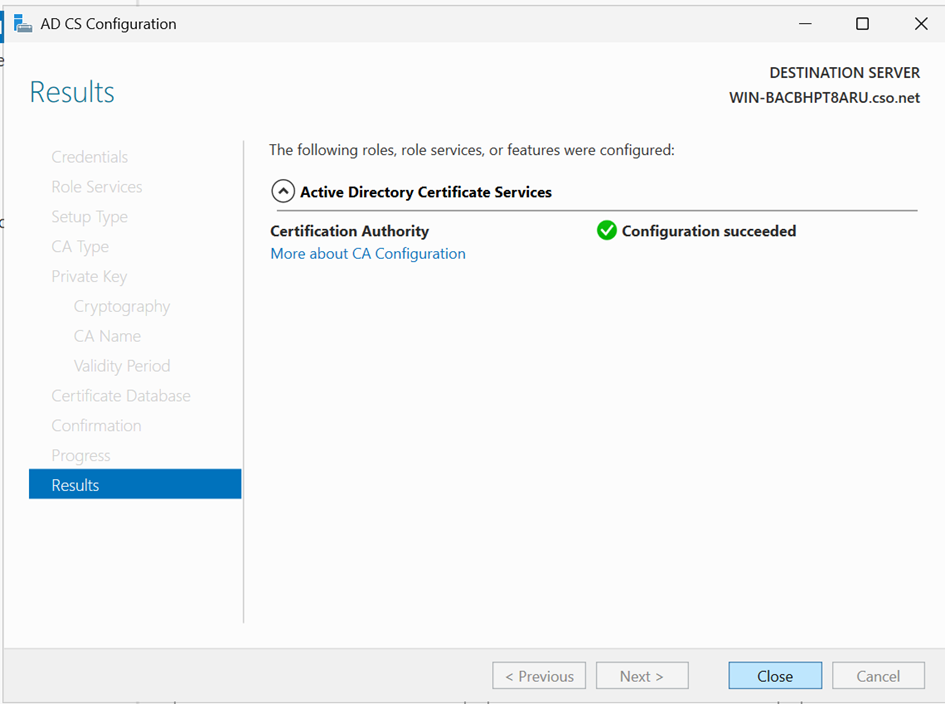Screen dimensions: 945x704
Task: Go to the Validity Period sub-step
Action: [122, 366]
